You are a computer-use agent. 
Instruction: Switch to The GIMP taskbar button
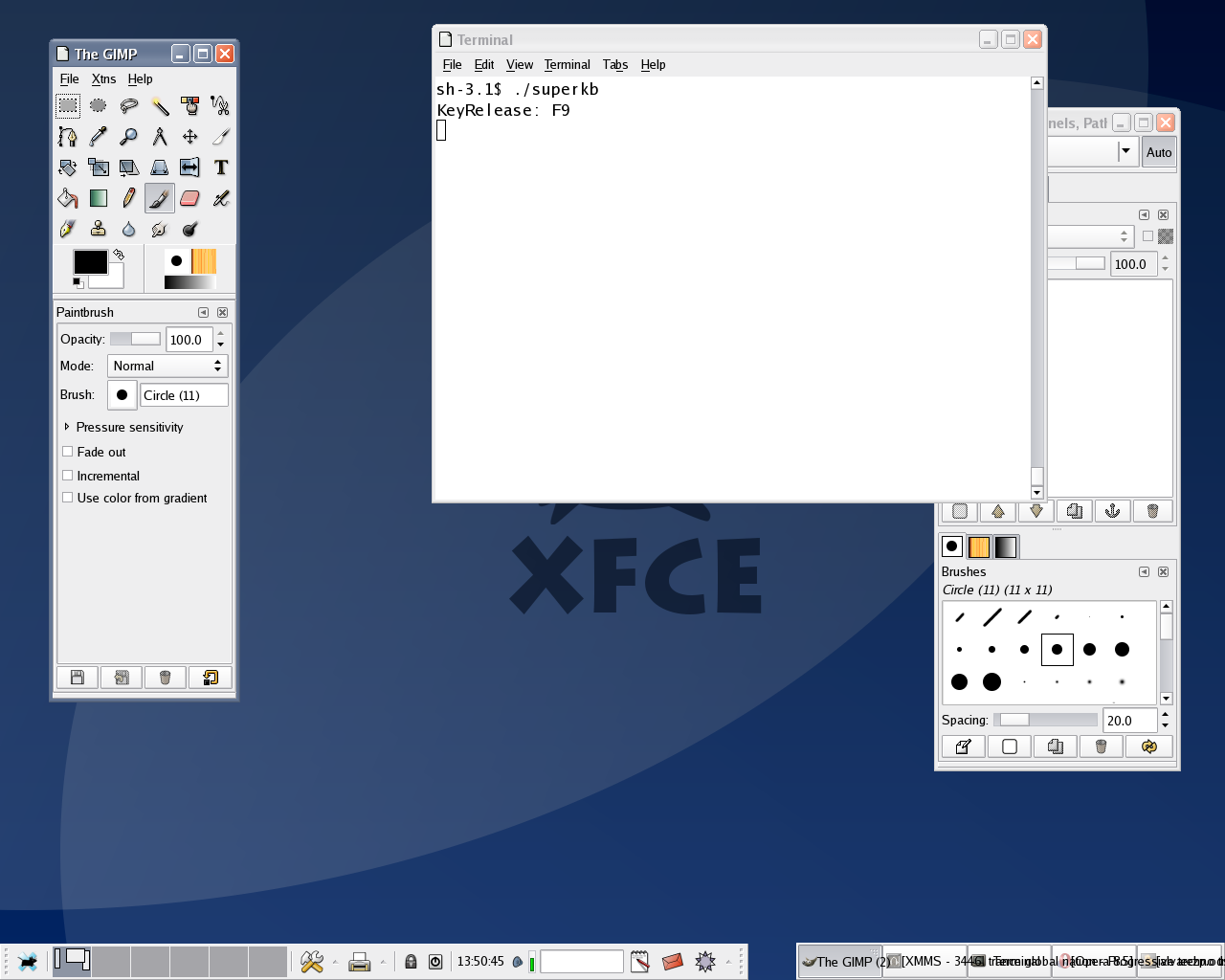coord(840,961)
